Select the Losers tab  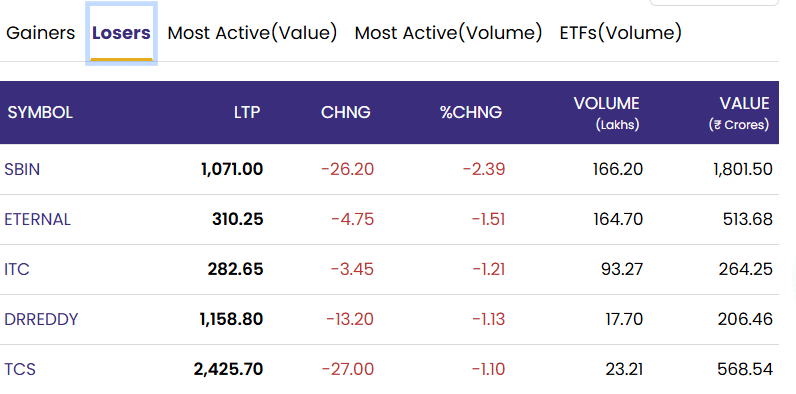click(121, 33)
